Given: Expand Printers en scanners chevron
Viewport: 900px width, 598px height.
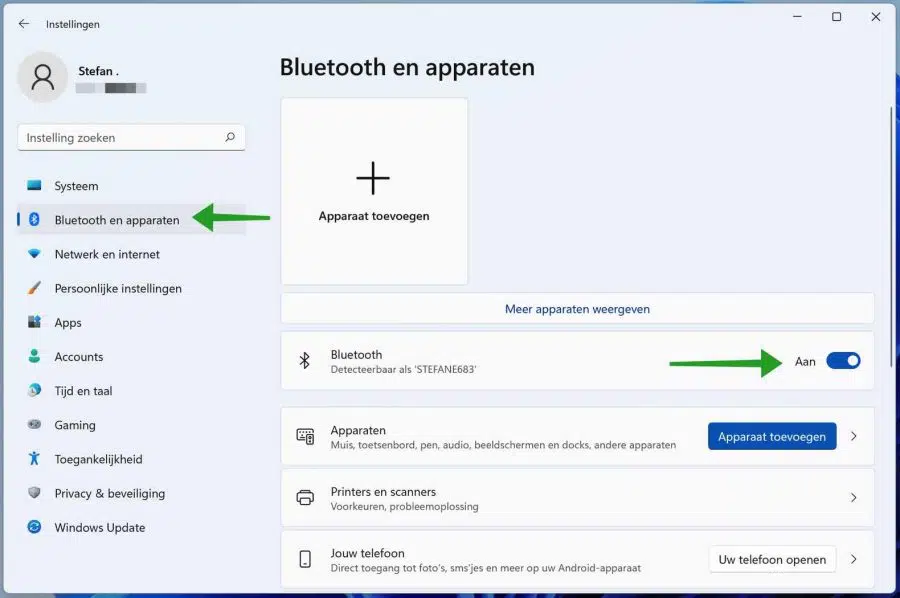Looking at the screenshot, I should (x=854, y=498).
